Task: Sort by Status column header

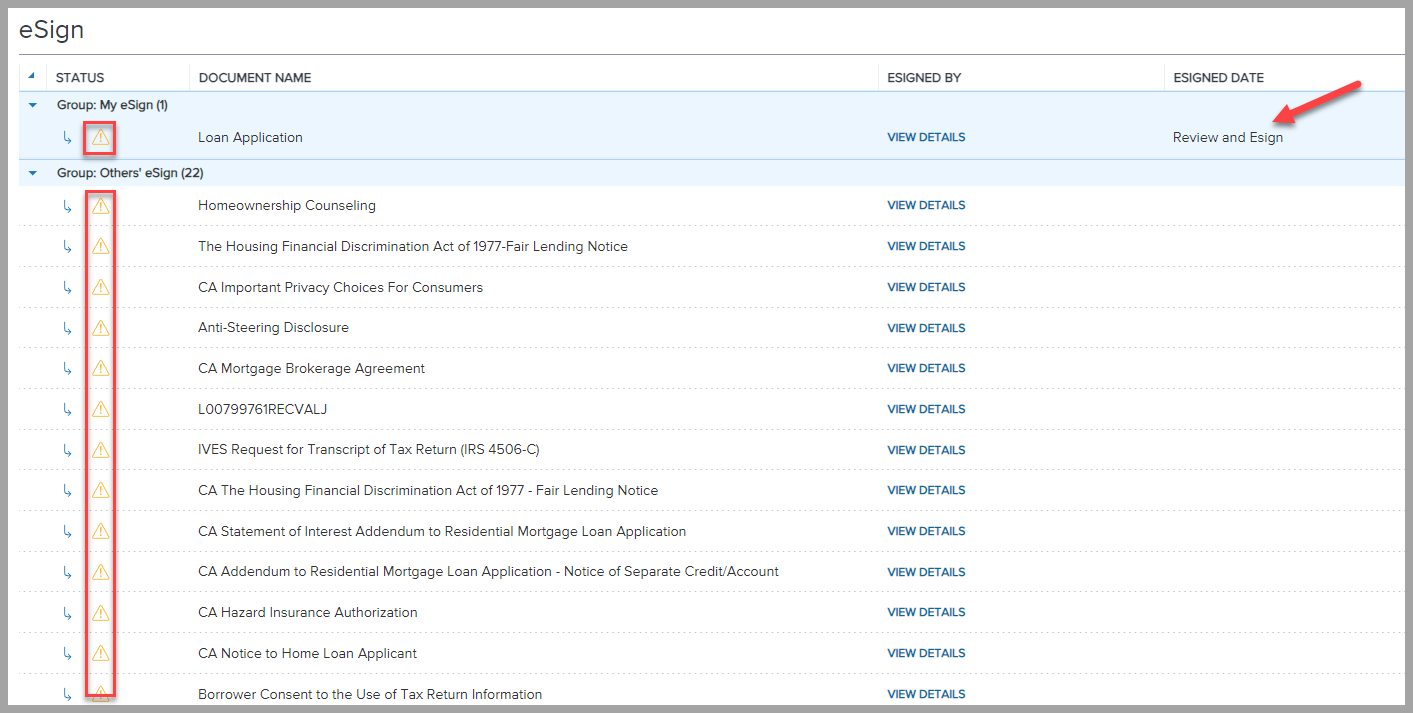Action: (80, 78)
